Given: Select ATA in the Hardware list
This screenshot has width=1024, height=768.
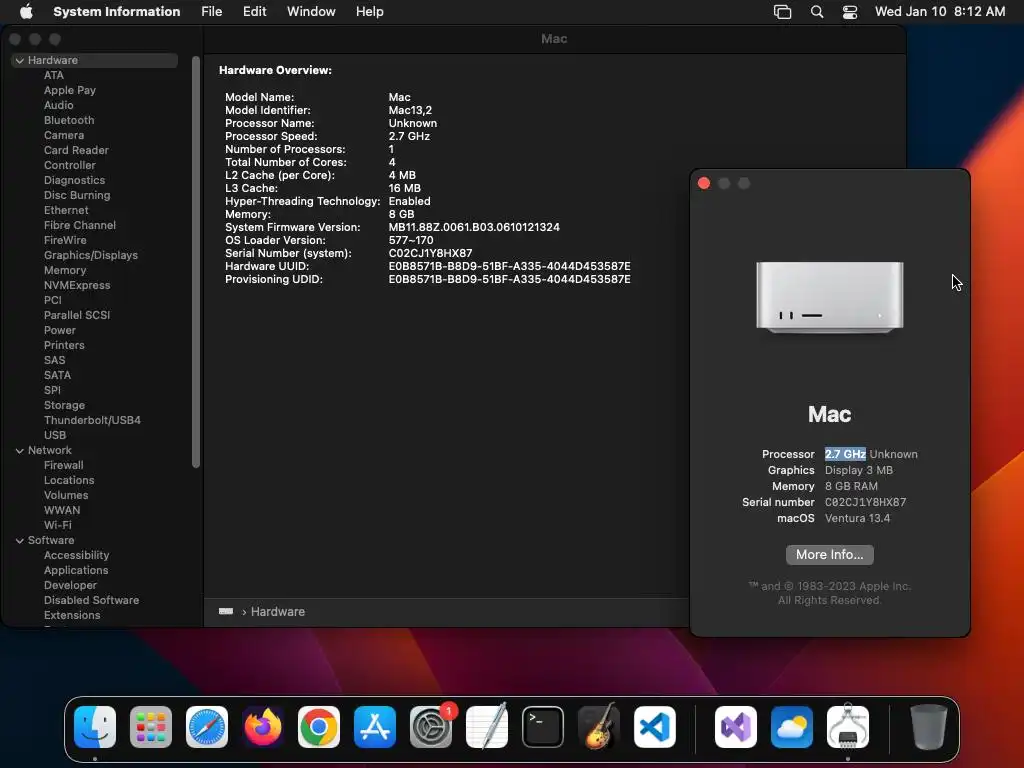Looking at the screenshot, I should tap(54, 75).
